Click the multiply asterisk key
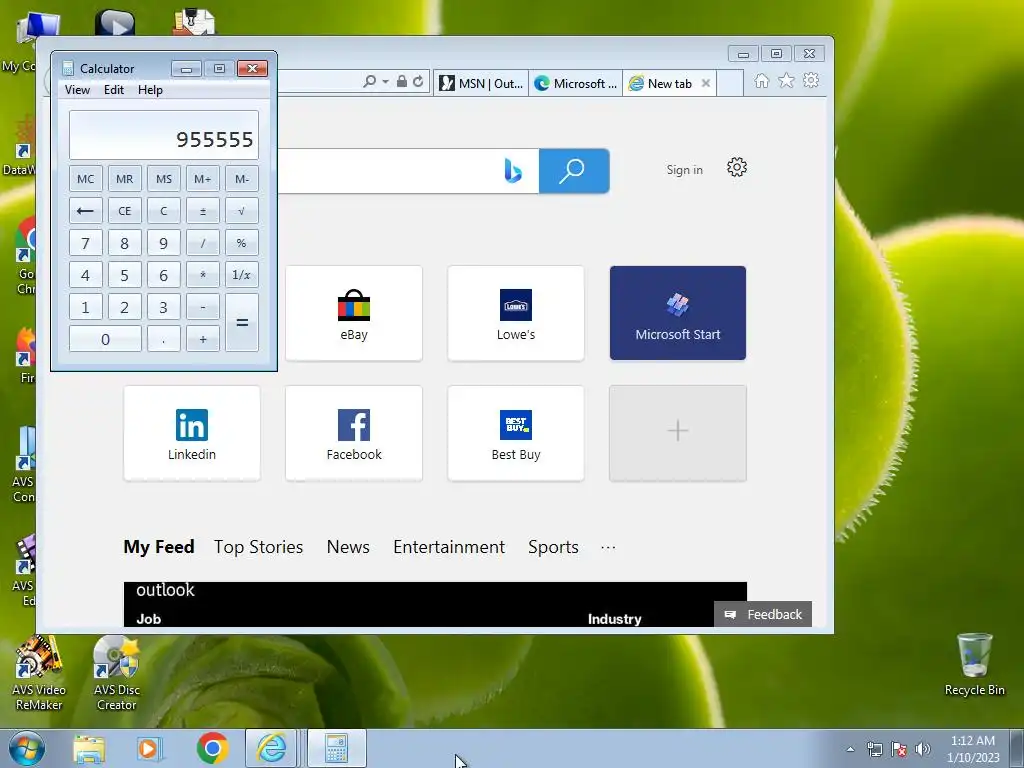The image size is (1024, 768). (202, 275)
